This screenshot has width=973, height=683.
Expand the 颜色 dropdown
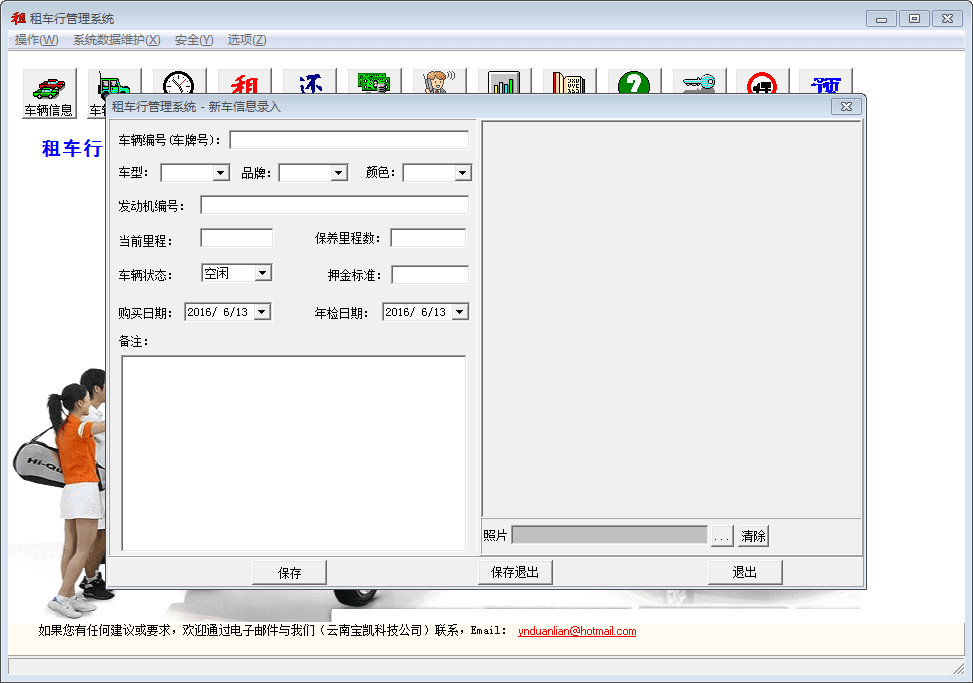[x=463, y=172]
